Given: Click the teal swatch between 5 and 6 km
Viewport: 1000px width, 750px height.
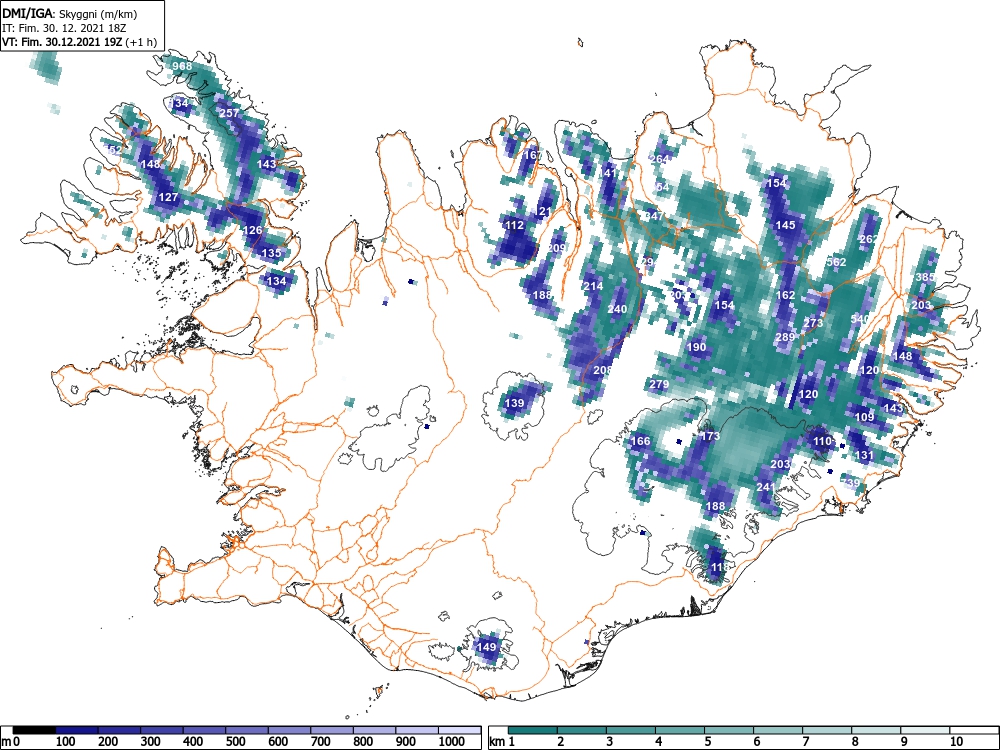Looking at the screenshot, I should [x=729, y=730].
